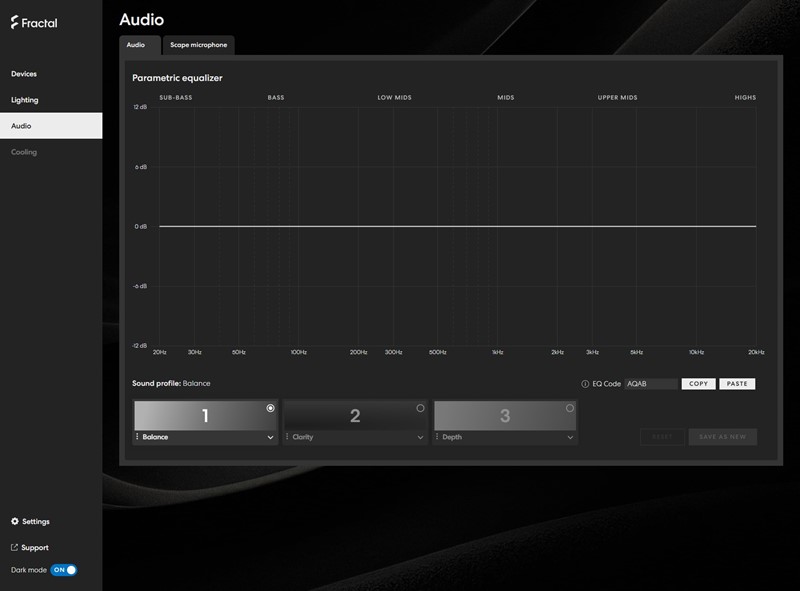This screenshot has height=591, width=800.
Task: Click drag handle dots on Balance profile
Action: 137,437
